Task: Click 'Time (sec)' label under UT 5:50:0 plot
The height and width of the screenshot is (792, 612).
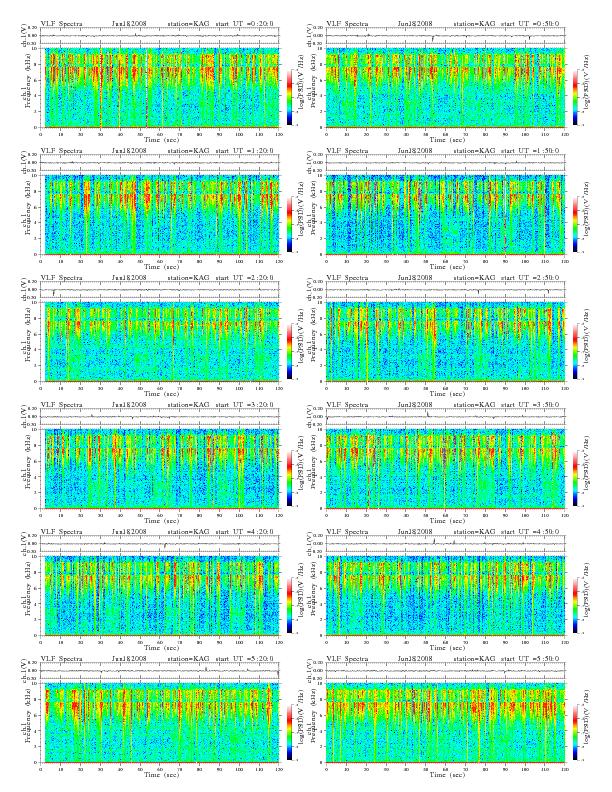Action: (447, 774)
